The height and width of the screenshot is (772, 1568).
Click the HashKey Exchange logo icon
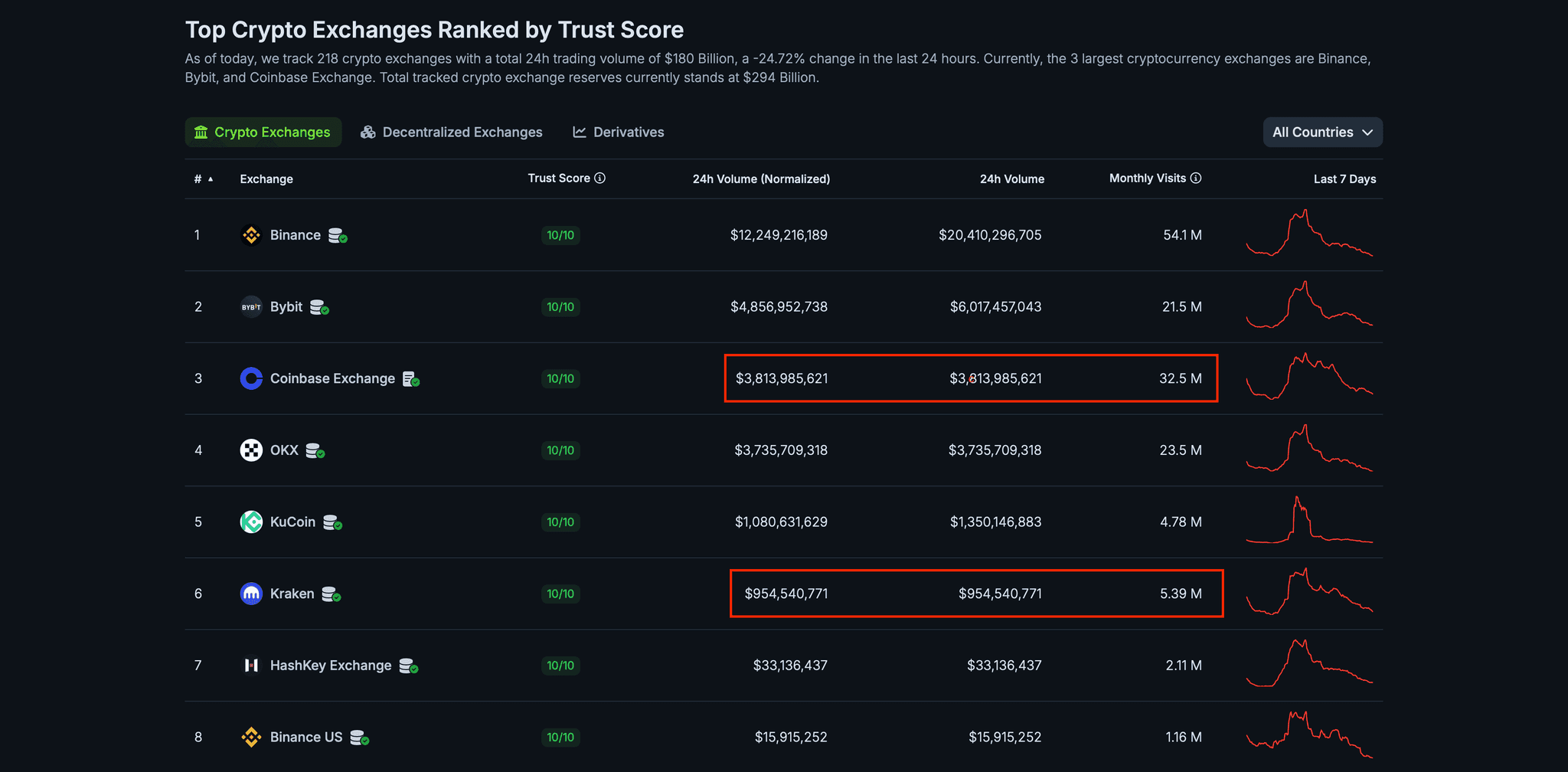pyautogui.click(x=251, y=666)
